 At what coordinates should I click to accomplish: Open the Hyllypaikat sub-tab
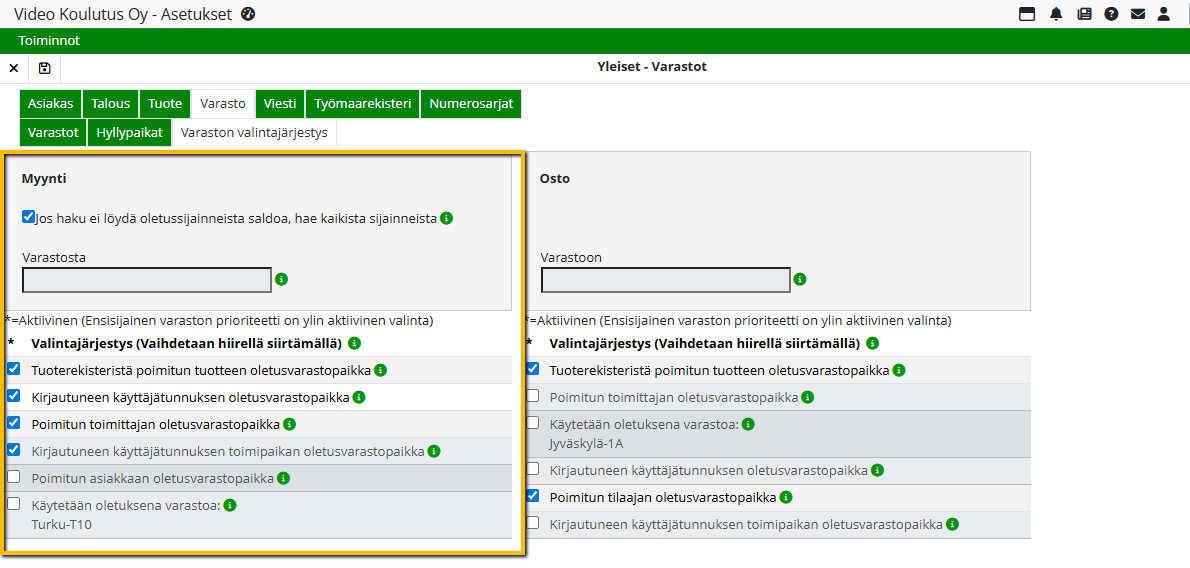click(129, 133)
